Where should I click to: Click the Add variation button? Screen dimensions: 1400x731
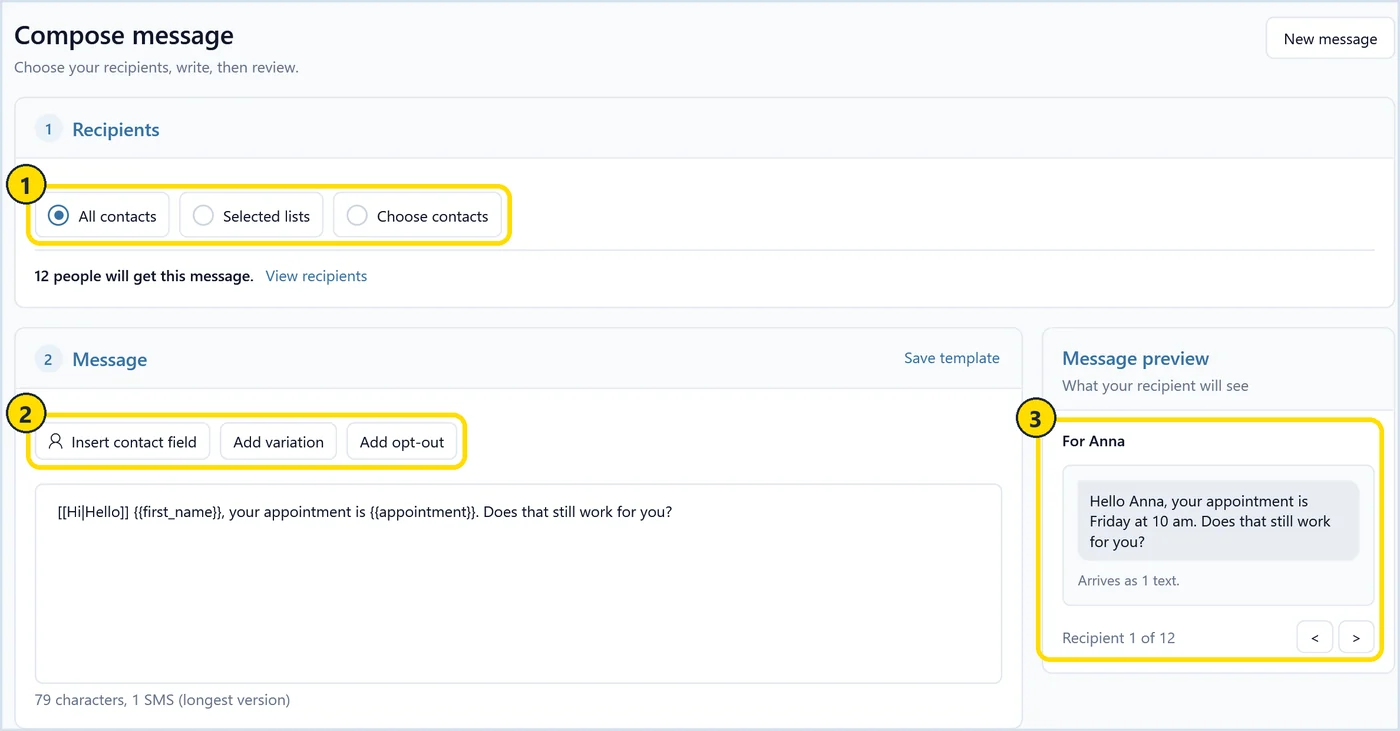pos(278,442)
